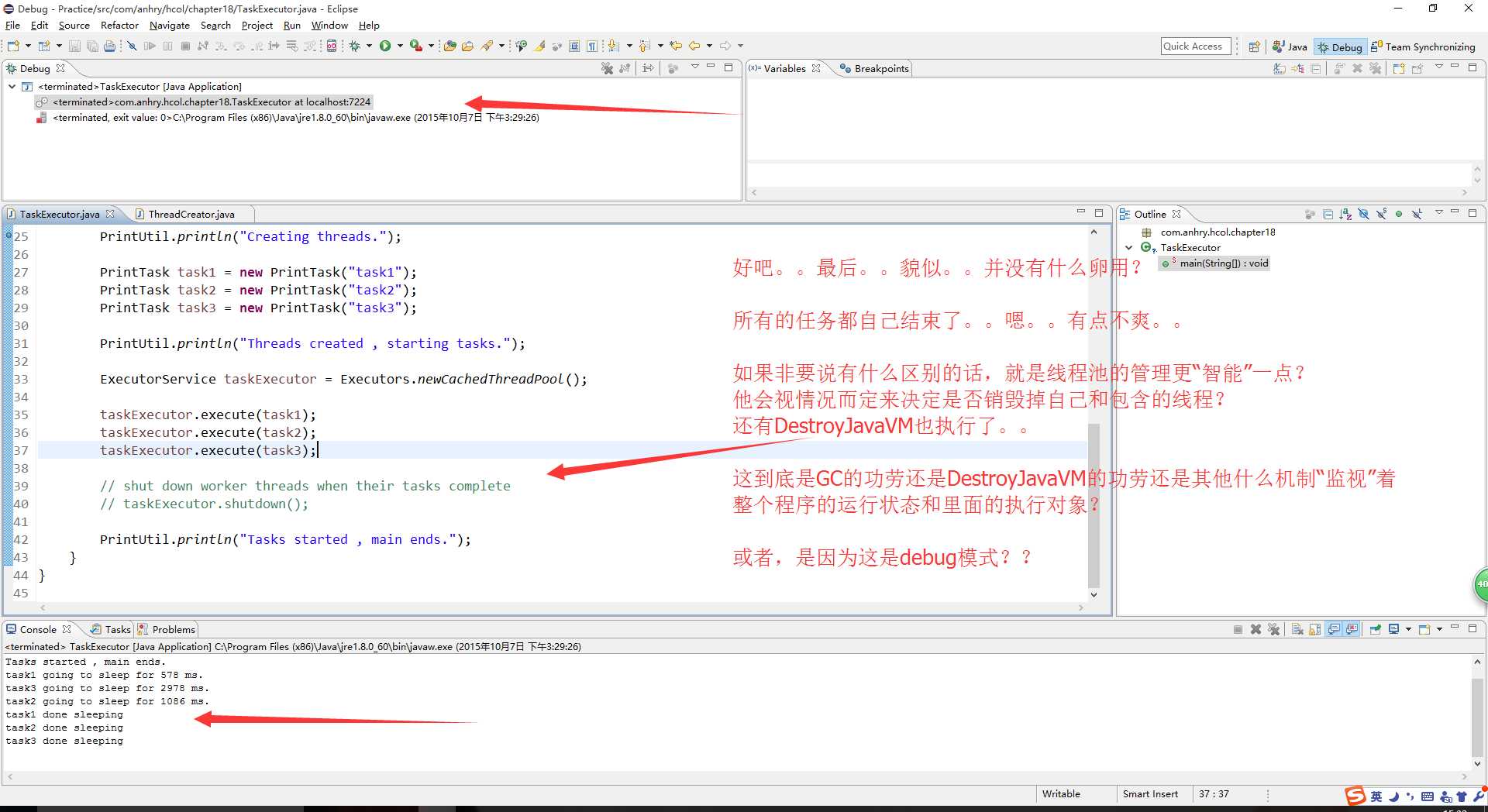Open the Window menu
The width and height of the screenshot is (1488, 812).
click(329, 26)
